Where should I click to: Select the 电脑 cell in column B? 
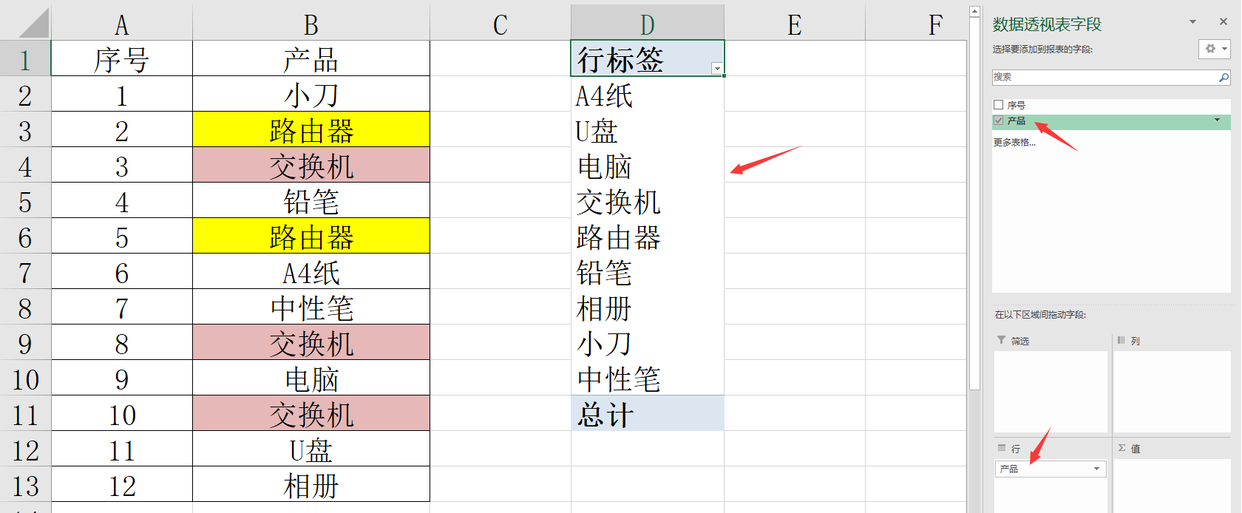click(311, 379)
